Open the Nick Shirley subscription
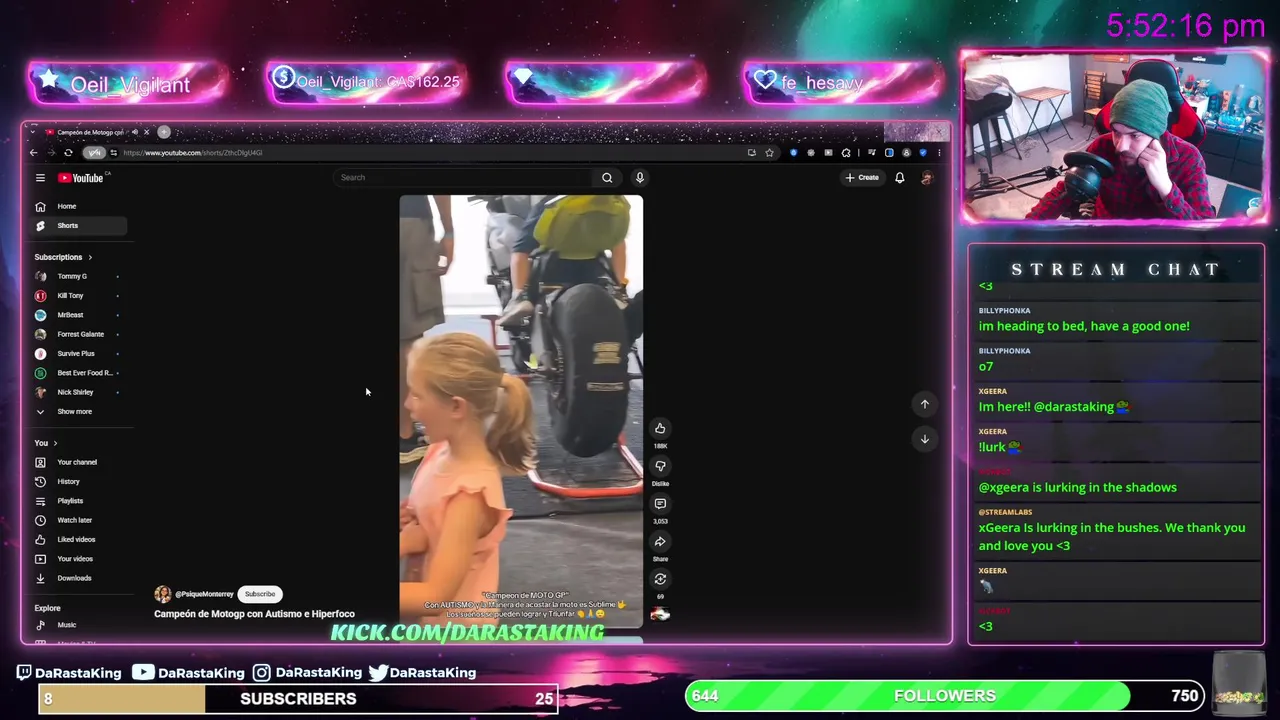Viewport: 1280px width, 720px height. [78, 392]
